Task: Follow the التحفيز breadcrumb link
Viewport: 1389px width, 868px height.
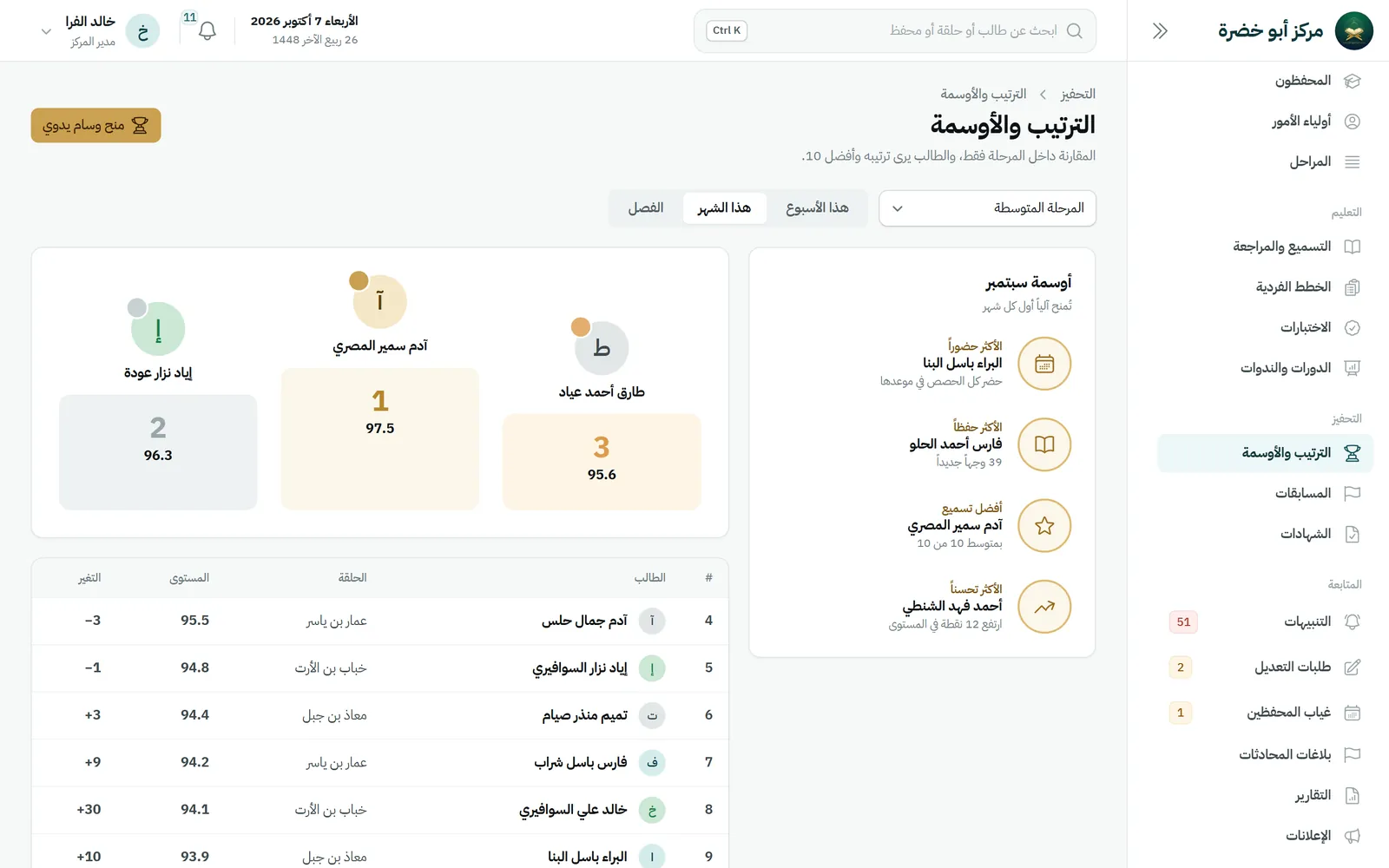Action: (1077, 94)
